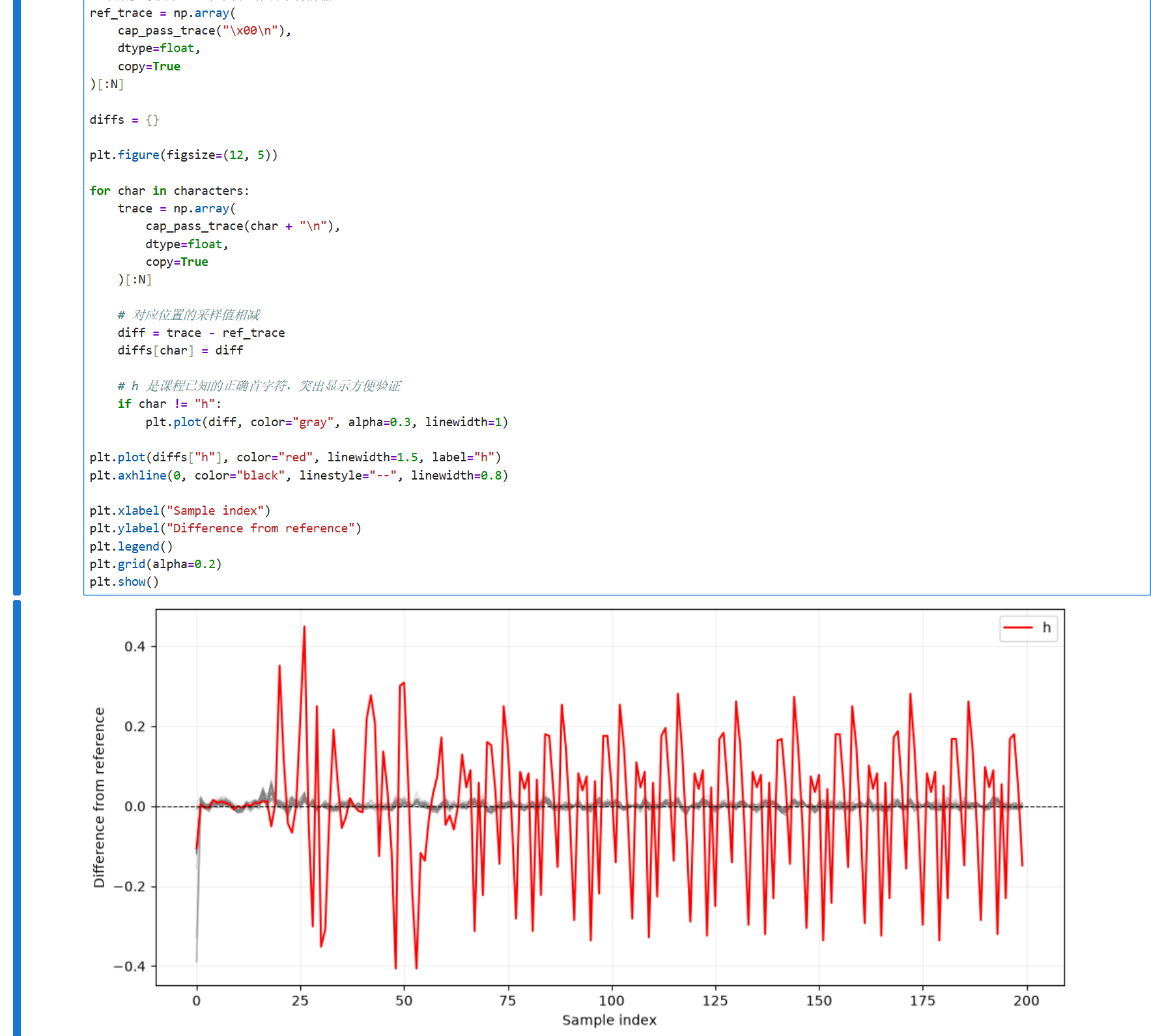Click the "Sample index" axis label

point(609,1020)
